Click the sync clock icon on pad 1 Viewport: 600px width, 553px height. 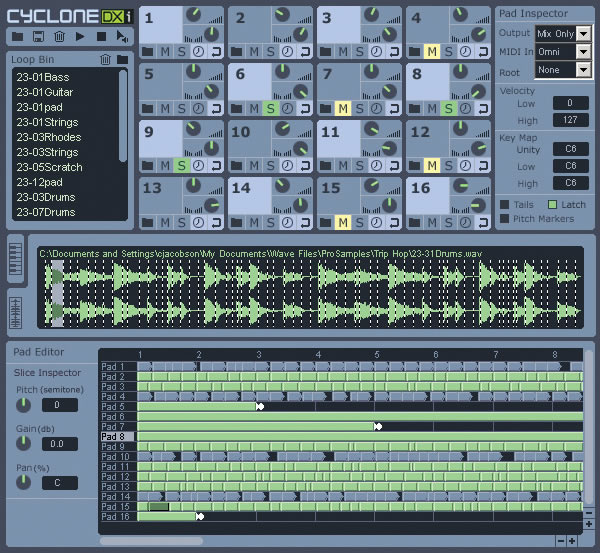click(198, 51)
